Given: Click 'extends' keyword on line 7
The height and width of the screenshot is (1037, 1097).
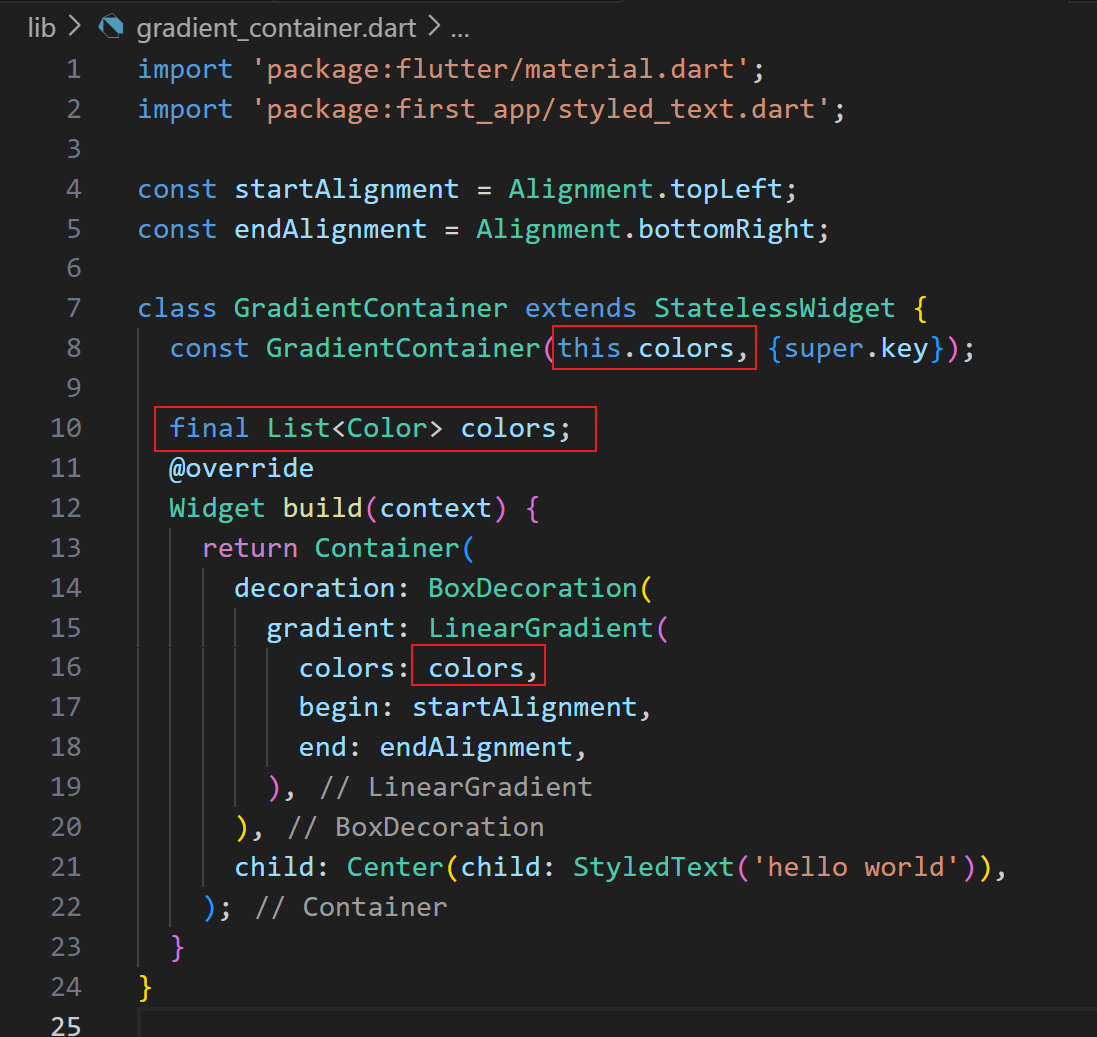Looking at the screenshot, I should 581,309.
